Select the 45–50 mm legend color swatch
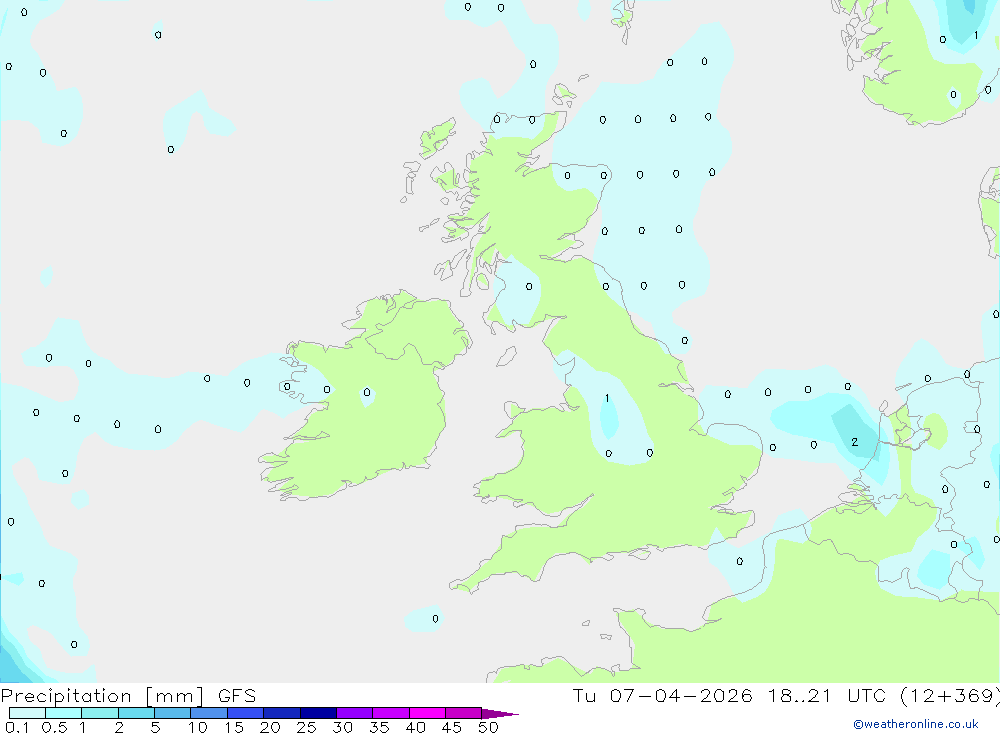The width and height of the screenshot is (1000, 733). (x=463, y=713)
